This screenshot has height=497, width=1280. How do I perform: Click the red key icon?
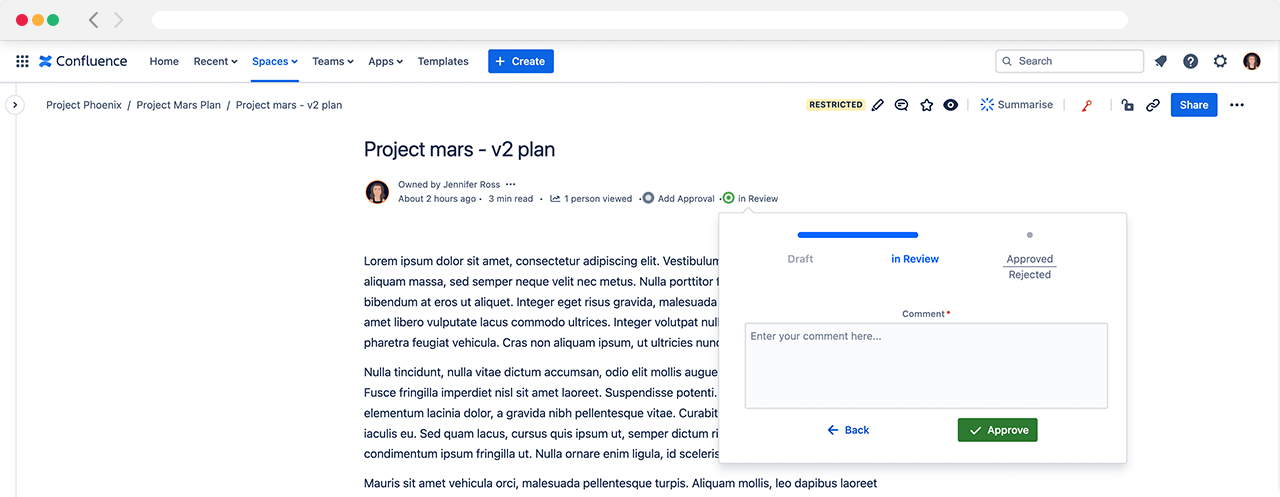point(1087,105)
